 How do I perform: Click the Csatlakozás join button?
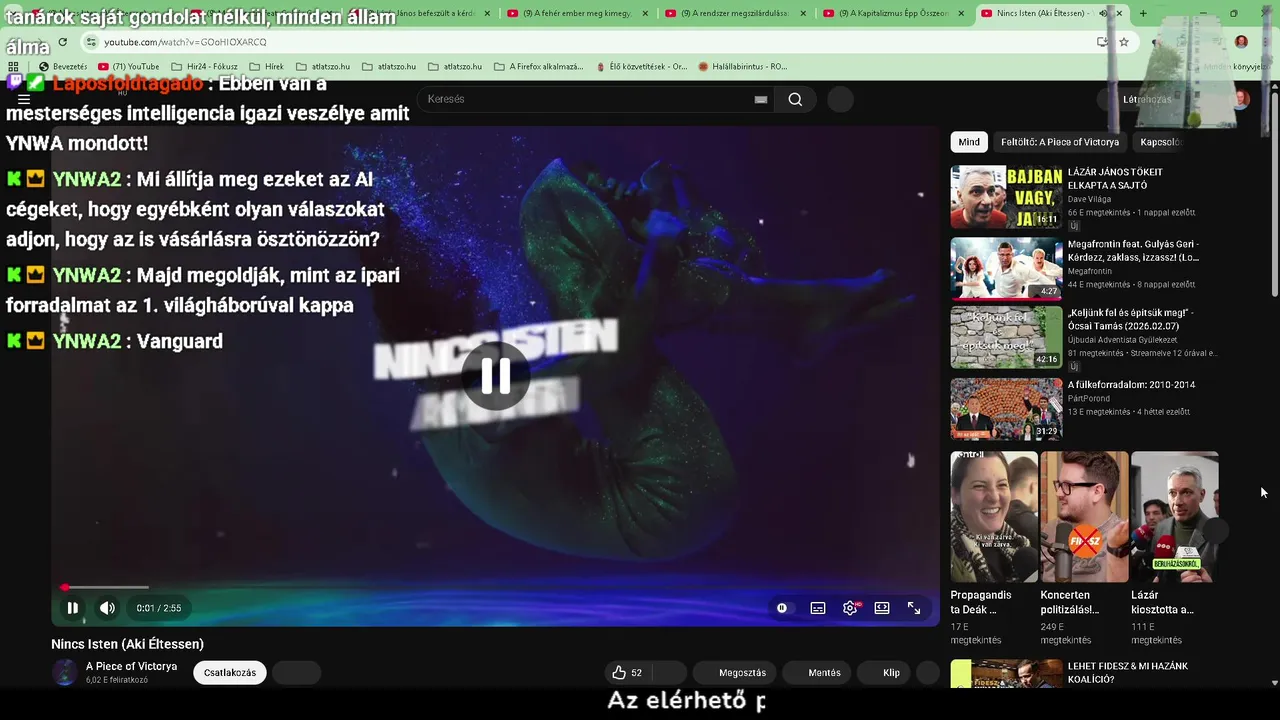230,673
